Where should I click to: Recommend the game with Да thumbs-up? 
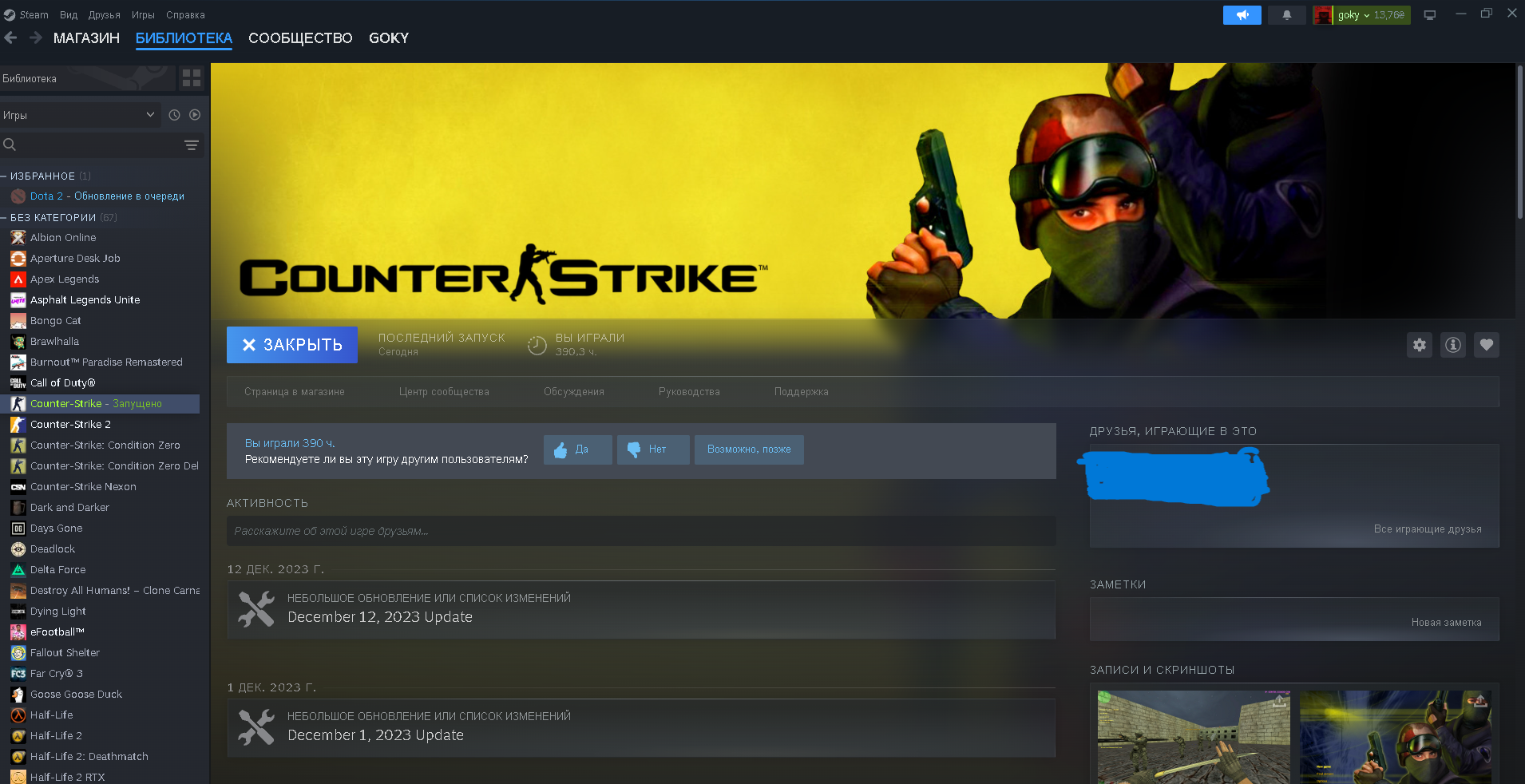click(577, 449)
